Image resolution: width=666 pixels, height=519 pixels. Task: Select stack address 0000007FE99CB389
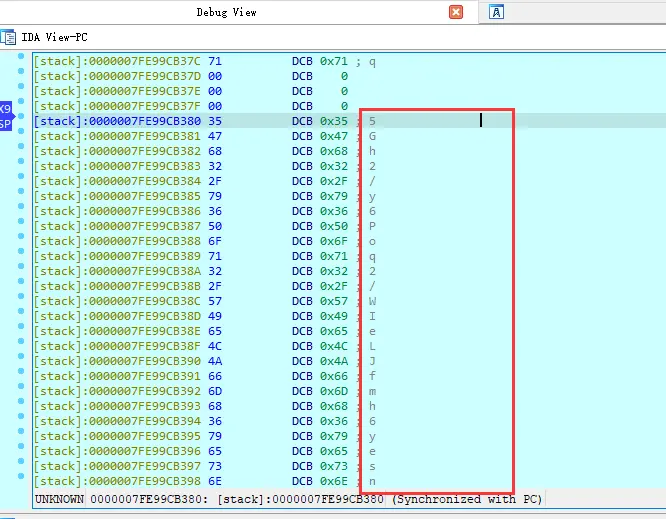point(117,256)
